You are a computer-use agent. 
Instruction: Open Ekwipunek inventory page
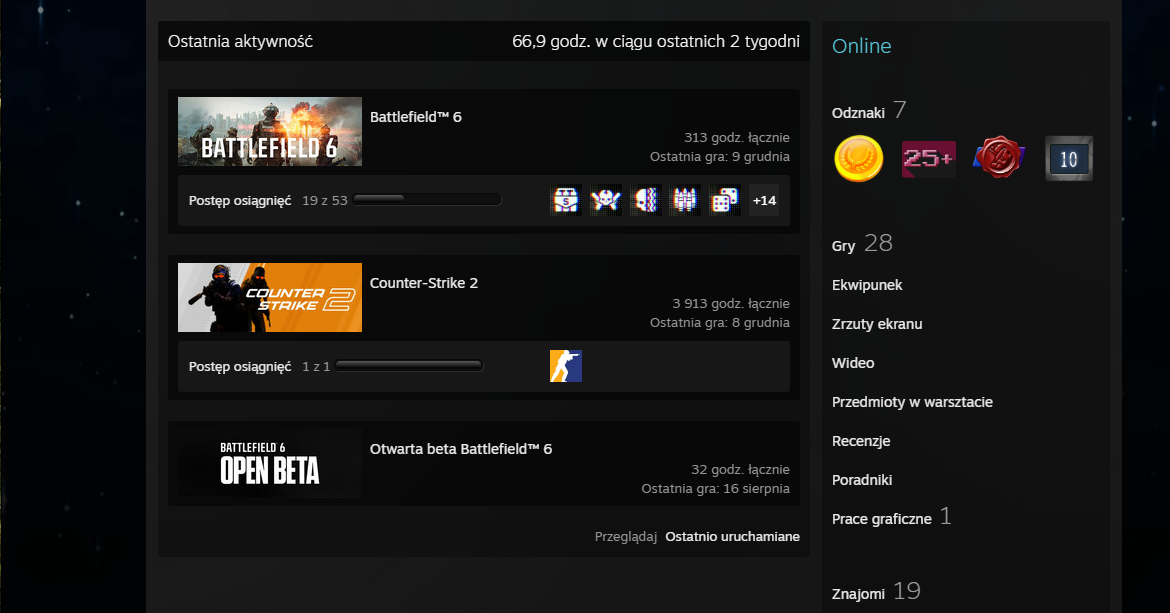tap(867, 285)
